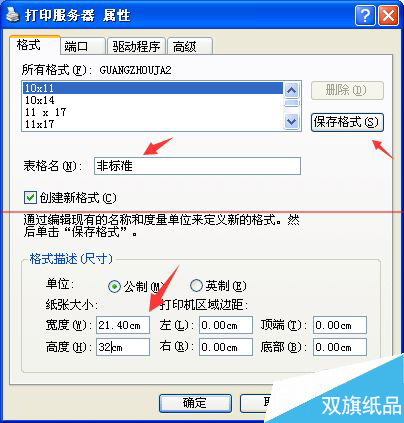
Task: Select the 10x14 format in list
Action: (x=153, y=100)
